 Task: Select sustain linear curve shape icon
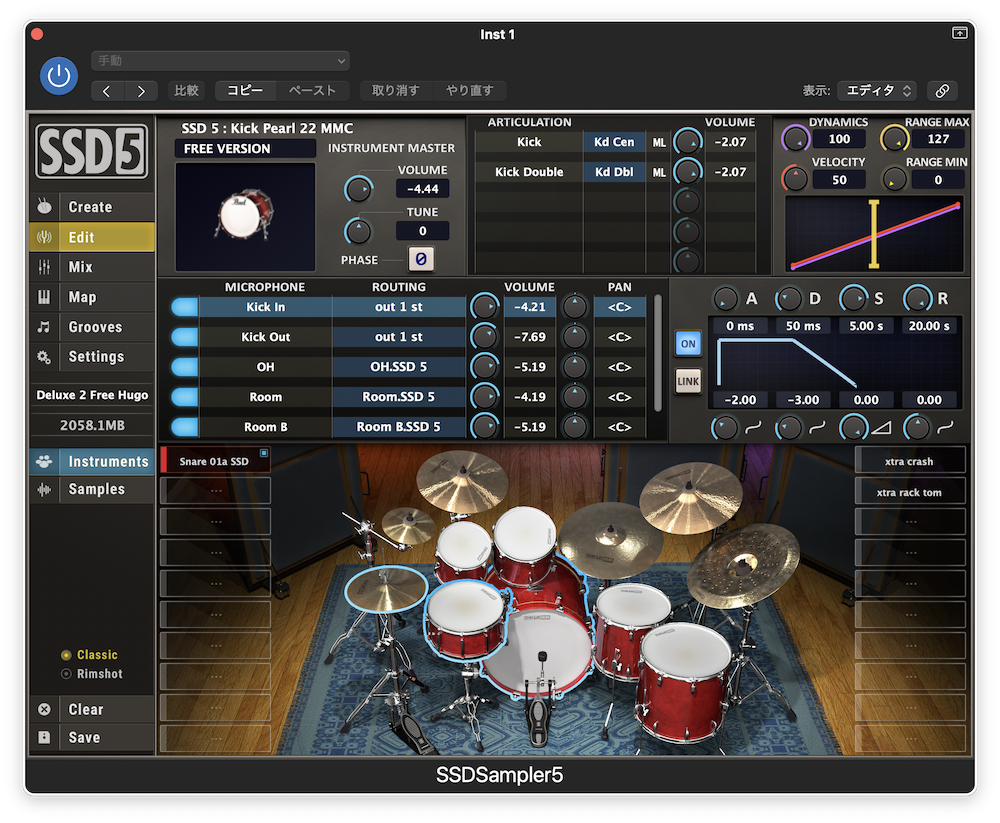tap(881, 427)
